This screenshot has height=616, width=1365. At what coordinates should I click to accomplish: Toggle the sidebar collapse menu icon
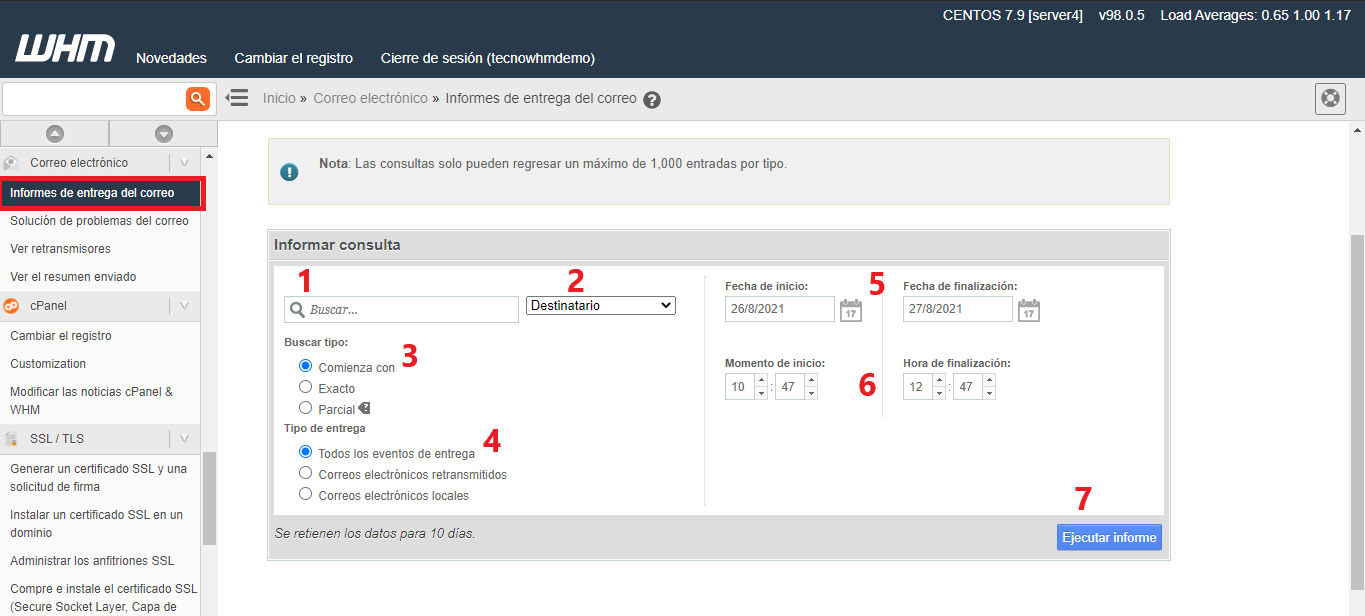[237, 98]
